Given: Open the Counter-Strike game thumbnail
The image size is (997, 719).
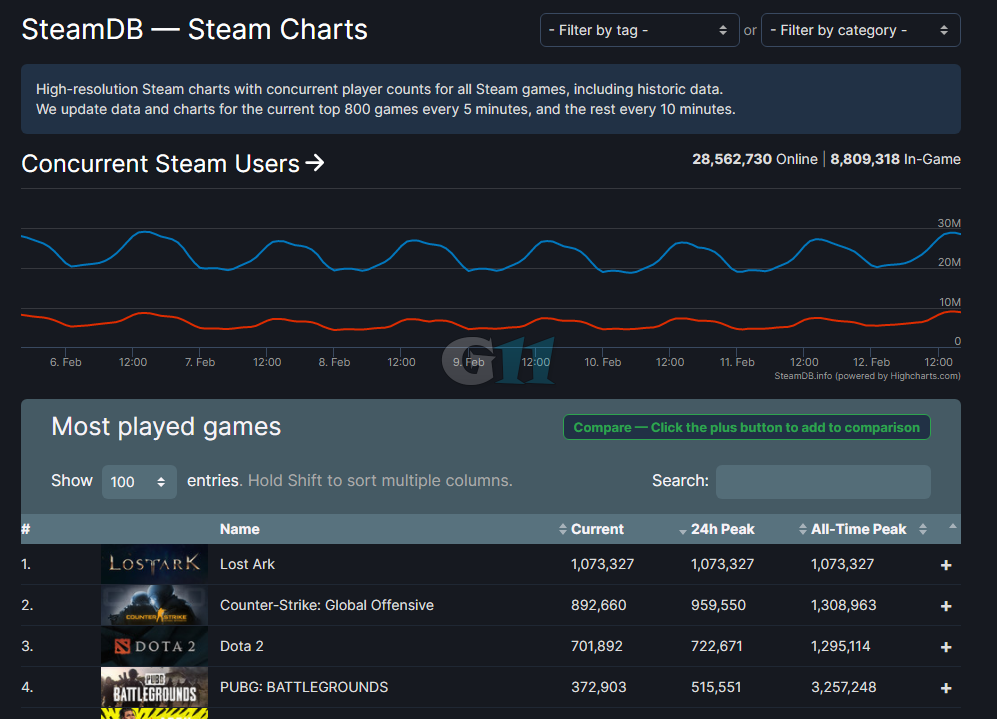Looking at the screenshot, I should pos(155,605).
